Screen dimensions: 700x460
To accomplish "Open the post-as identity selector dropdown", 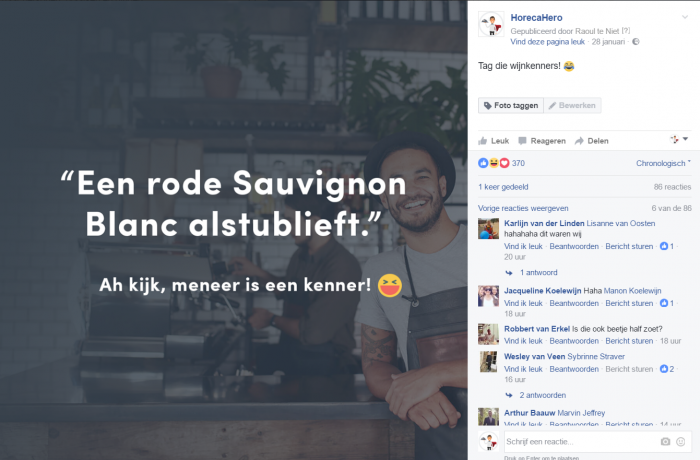I will [x=679, y=140].
